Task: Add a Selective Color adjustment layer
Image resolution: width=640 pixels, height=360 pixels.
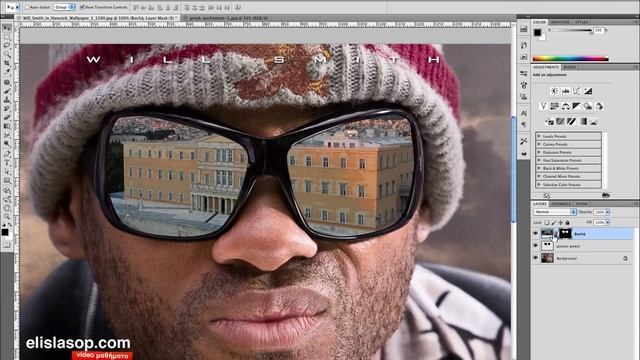Action: pyautogui.click(x=594, y=122)
